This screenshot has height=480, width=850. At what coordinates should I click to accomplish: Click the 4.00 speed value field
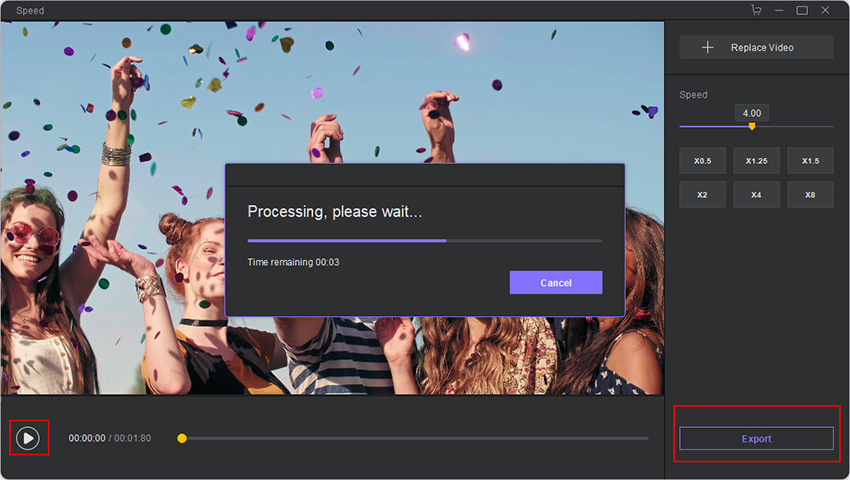[x=752, y=113]
